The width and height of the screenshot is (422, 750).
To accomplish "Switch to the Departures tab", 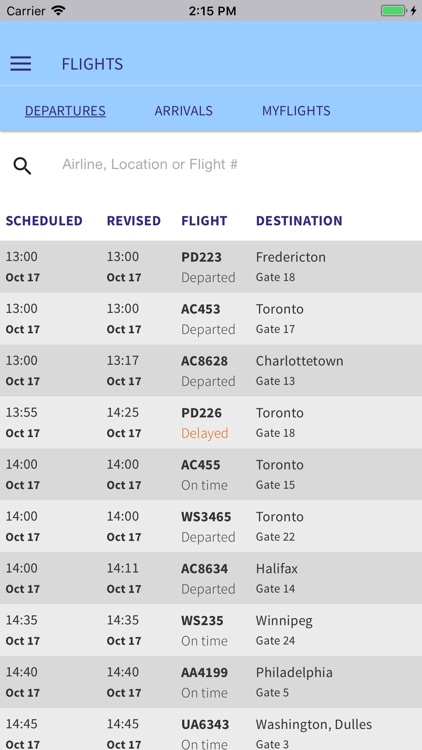I will click(65, 110).
